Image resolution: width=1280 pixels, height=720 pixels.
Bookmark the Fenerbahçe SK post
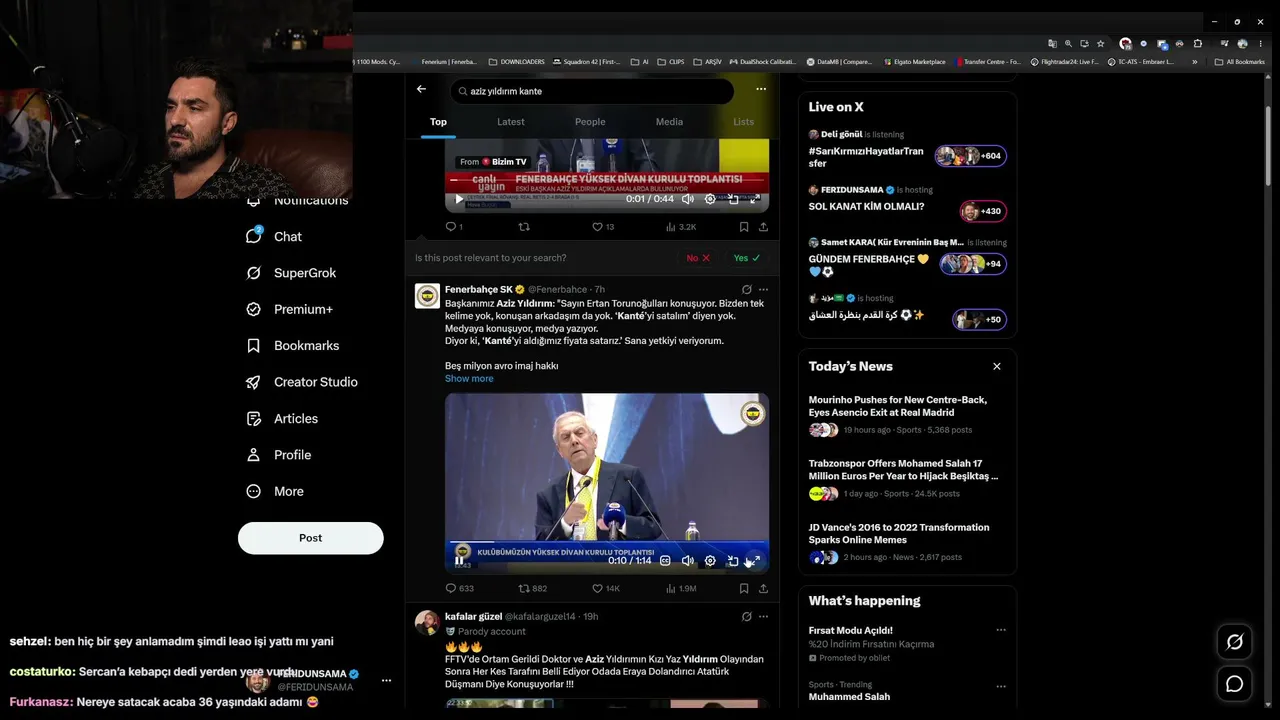tap(744, 589)
